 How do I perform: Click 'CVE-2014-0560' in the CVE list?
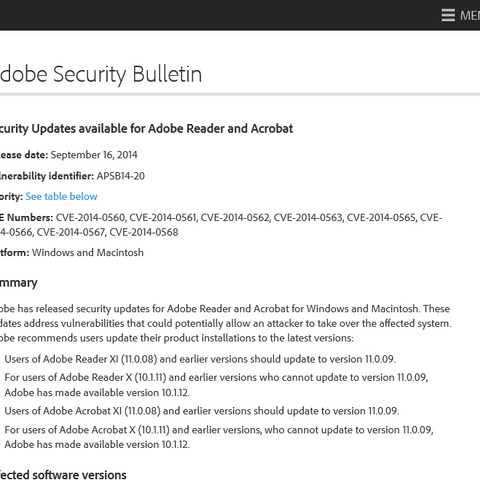coord(91,218)
